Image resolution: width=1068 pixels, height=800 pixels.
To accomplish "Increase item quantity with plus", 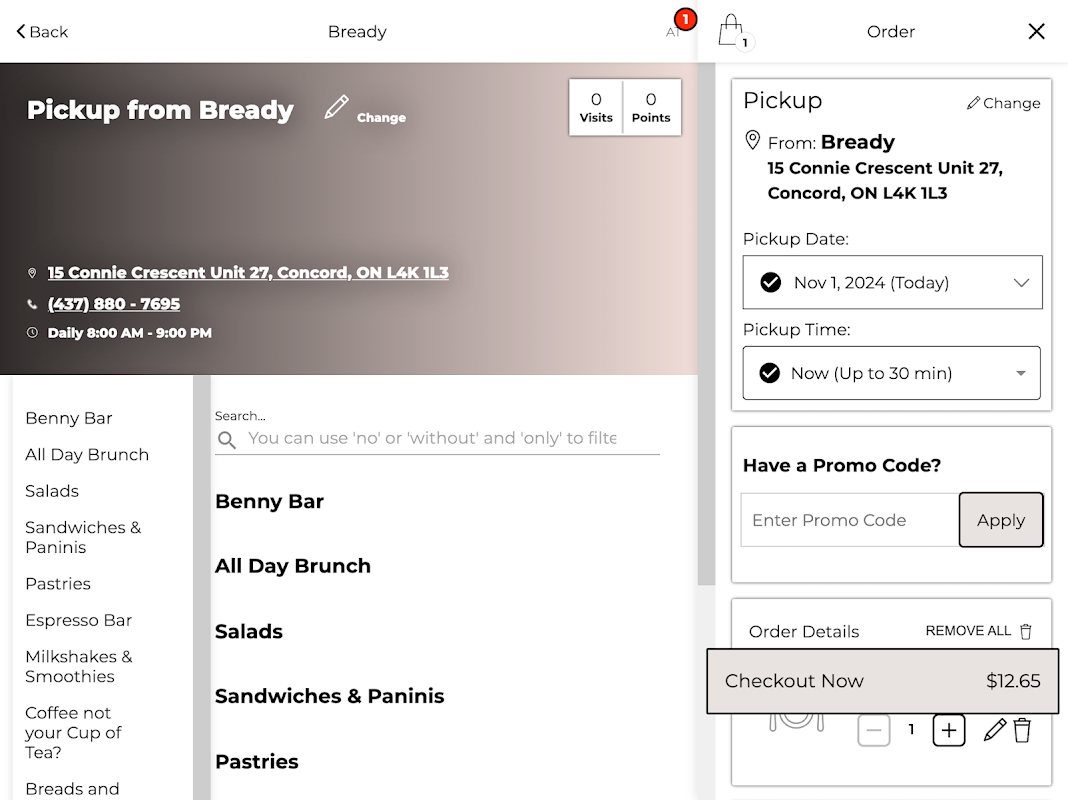I will pyautogui.click(x=949, y=731).
